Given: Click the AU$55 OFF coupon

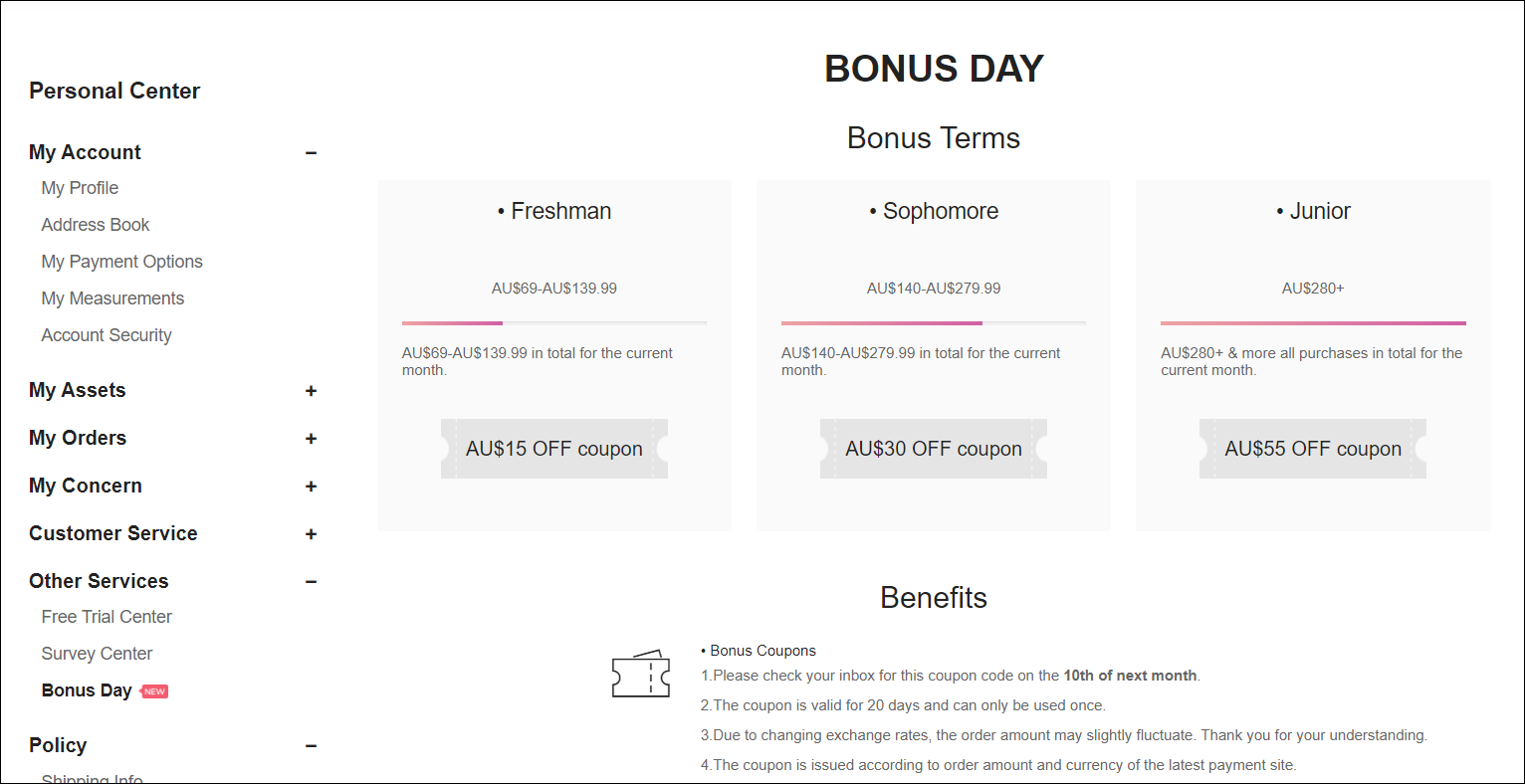Looking at the screenshot, I should (1313, 449).
